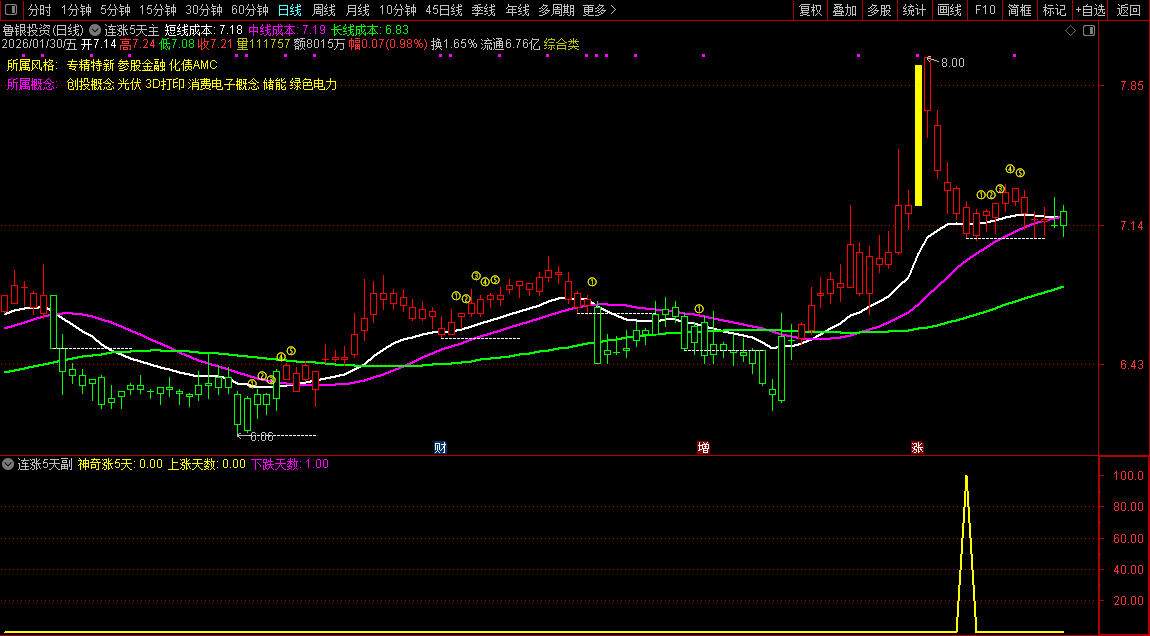Click the 下跌天数: 1.00 indicator value

290,464
